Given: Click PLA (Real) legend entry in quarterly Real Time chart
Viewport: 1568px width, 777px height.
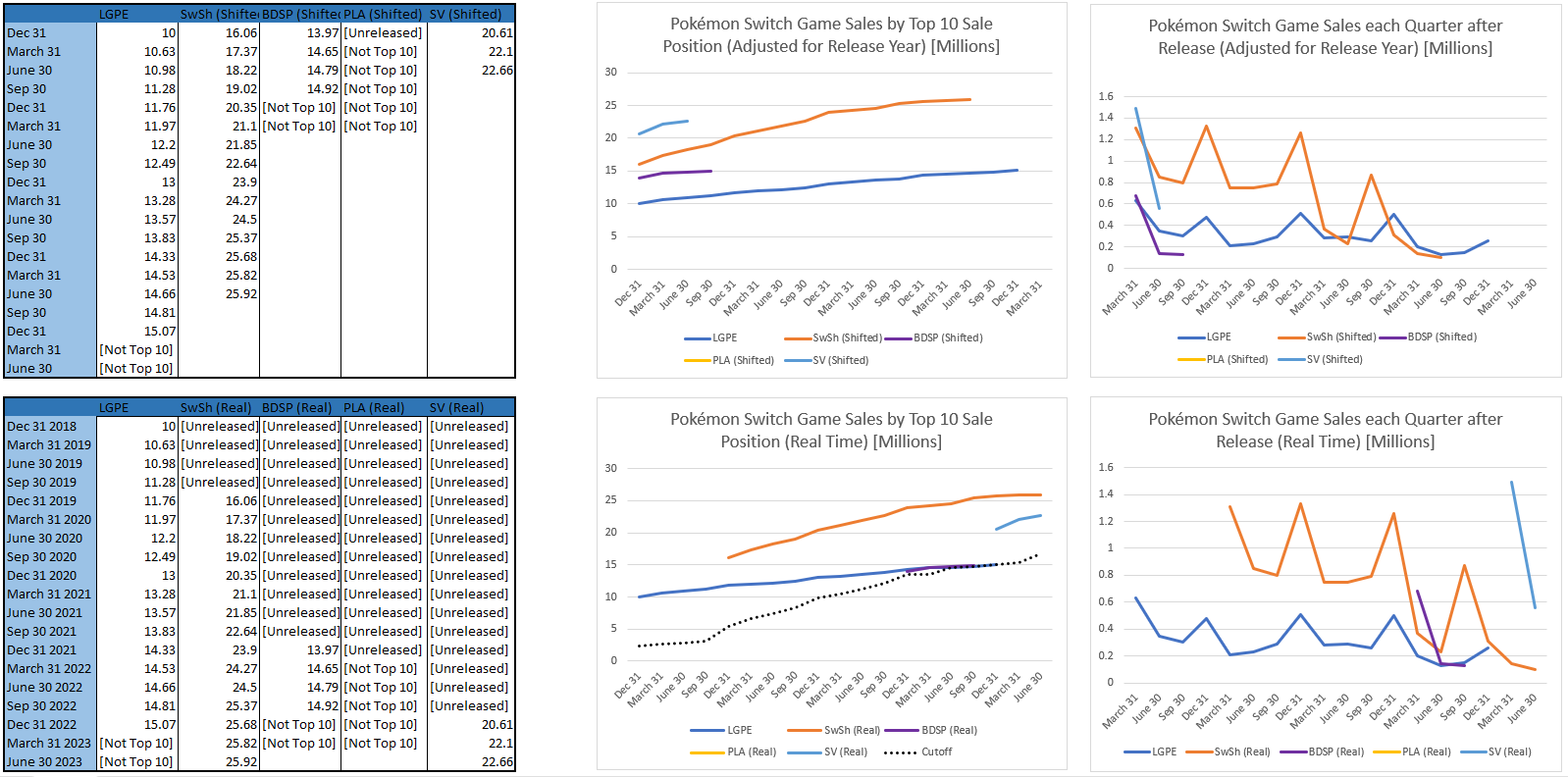Looking at the screenshot, I should 1412,751.
